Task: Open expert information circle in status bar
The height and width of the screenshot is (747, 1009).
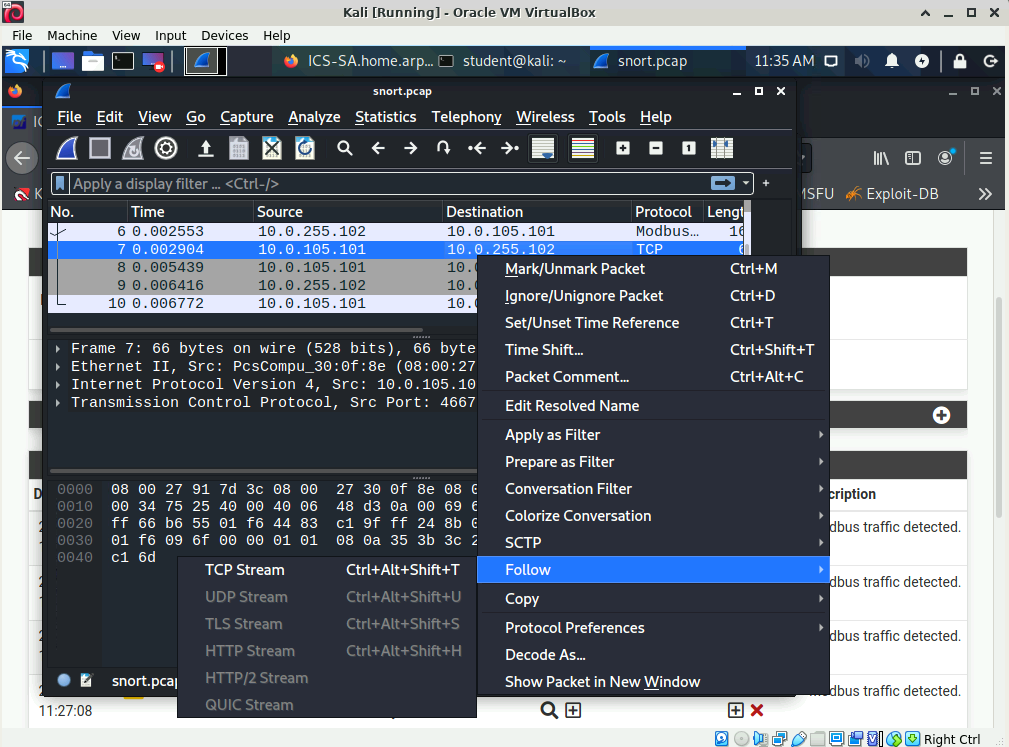Action: point(64,680)
